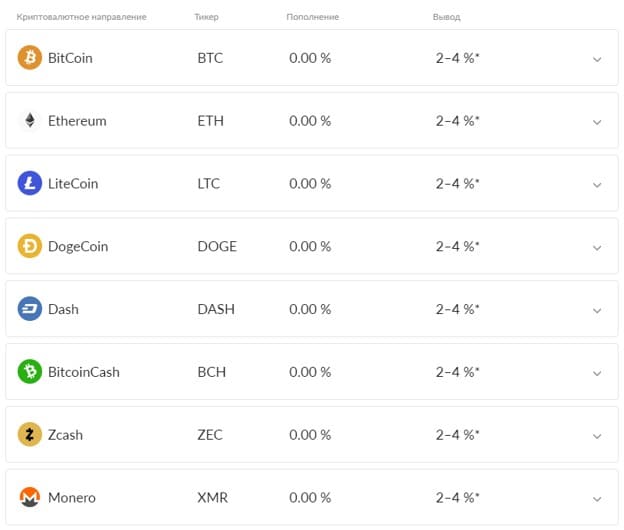Select the blue Dash logo icon

pyautogui.click(x=30, y=309)
